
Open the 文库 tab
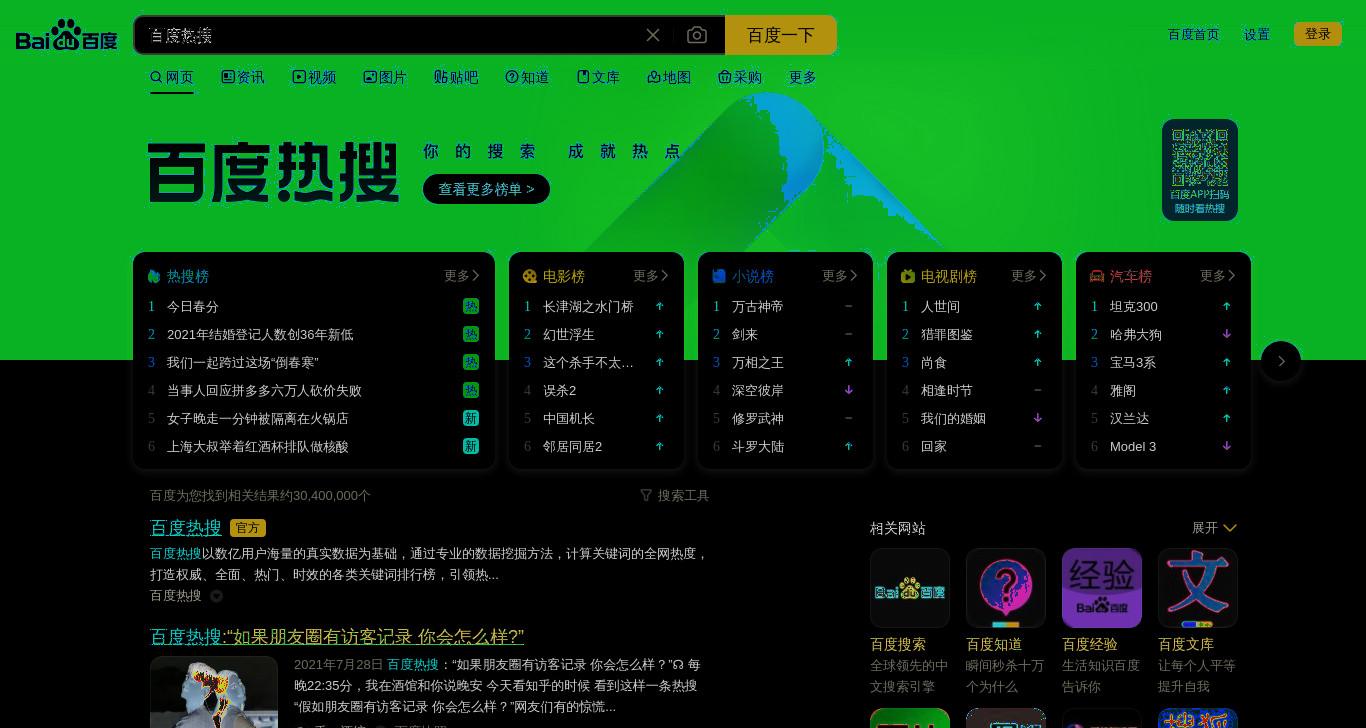coord(598,77)
